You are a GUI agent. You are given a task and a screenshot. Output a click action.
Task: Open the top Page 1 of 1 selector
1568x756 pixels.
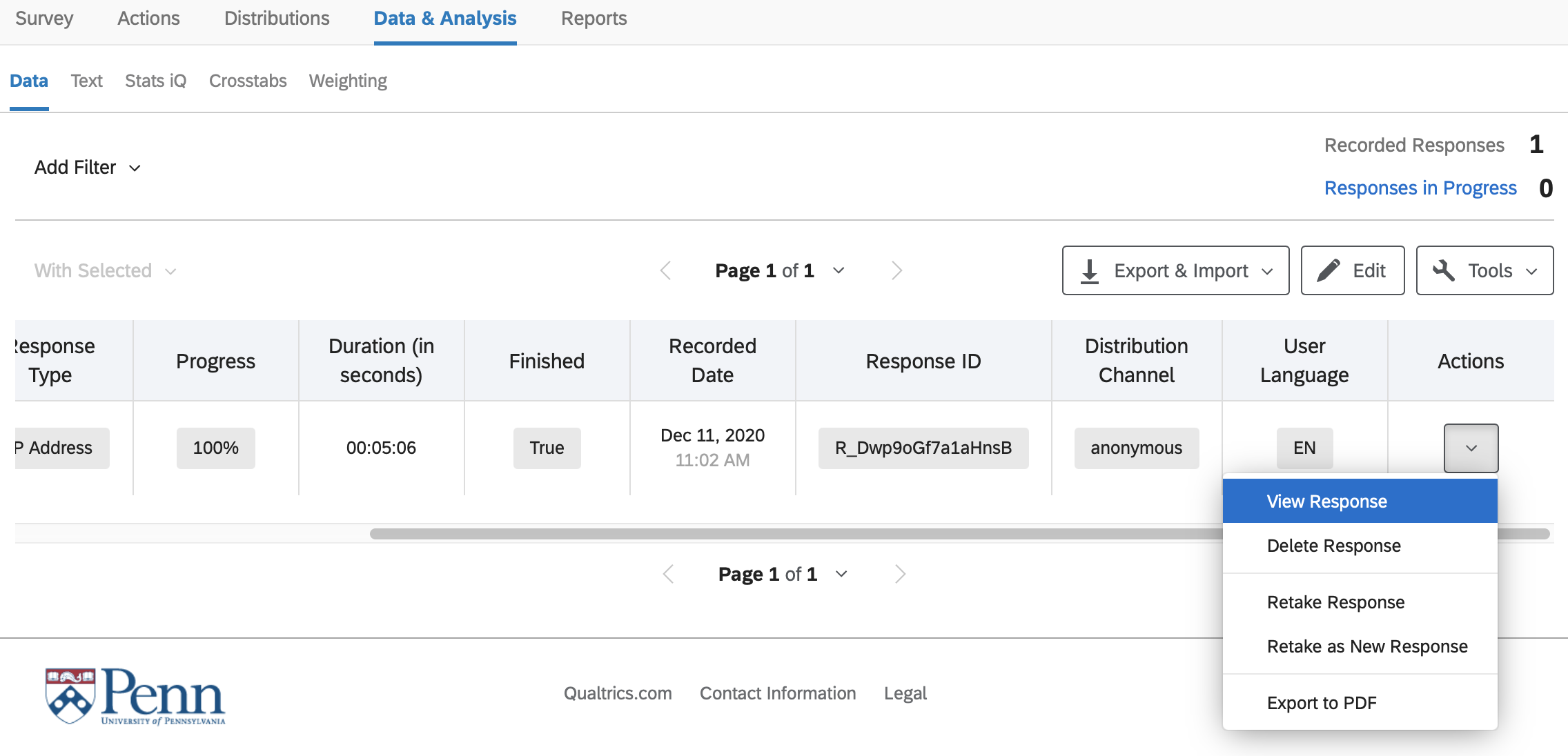pos(780,270)
